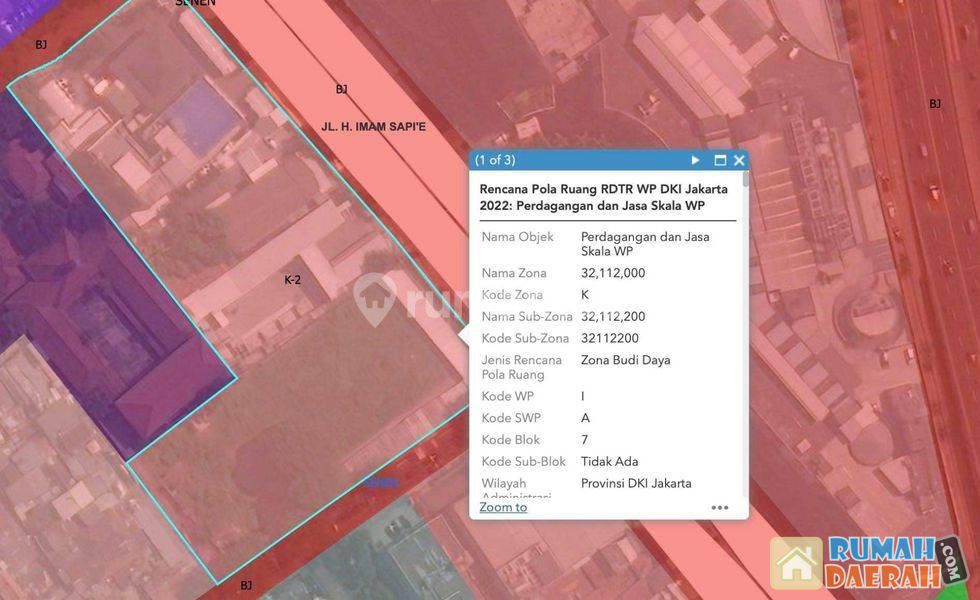This screenshot has width=980, height=600.
Task: Maximize the feature info popup
Action: (x=720, y=160)
